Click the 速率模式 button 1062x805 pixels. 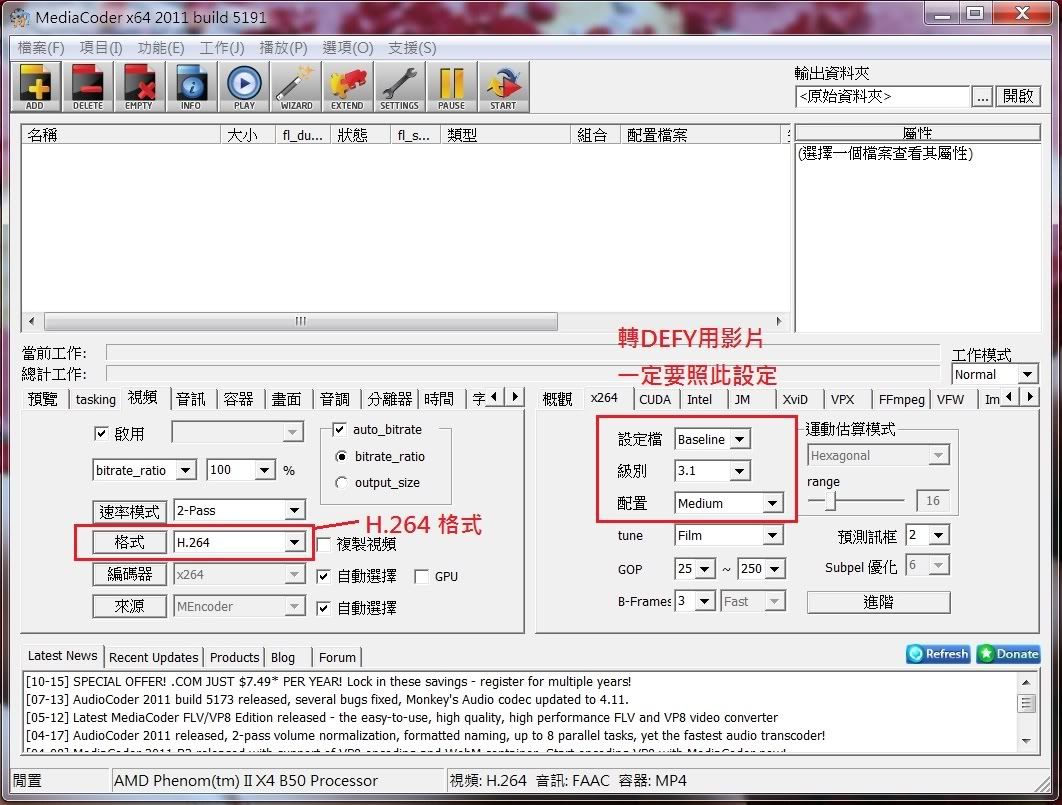[129, 511]
